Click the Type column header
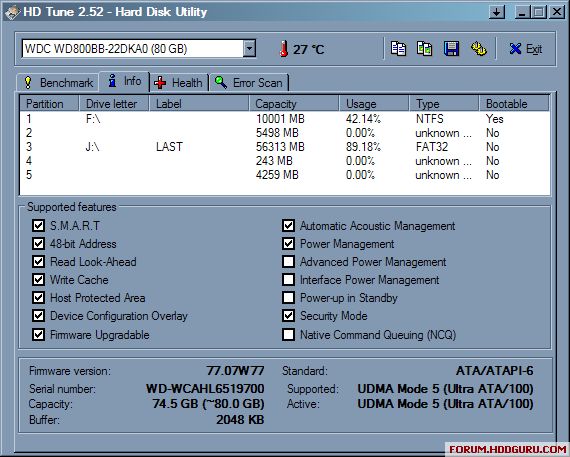This screenshot has width=570, height=457. (444, 104)
